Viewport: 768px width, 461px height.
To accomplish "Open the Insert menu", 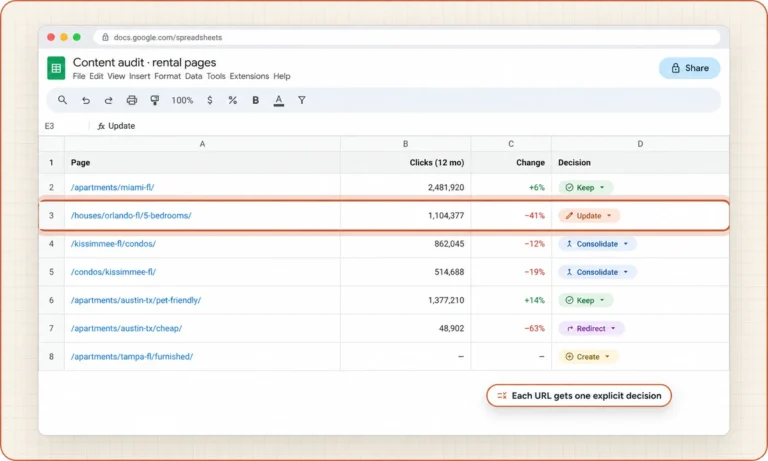I will 140,76.
